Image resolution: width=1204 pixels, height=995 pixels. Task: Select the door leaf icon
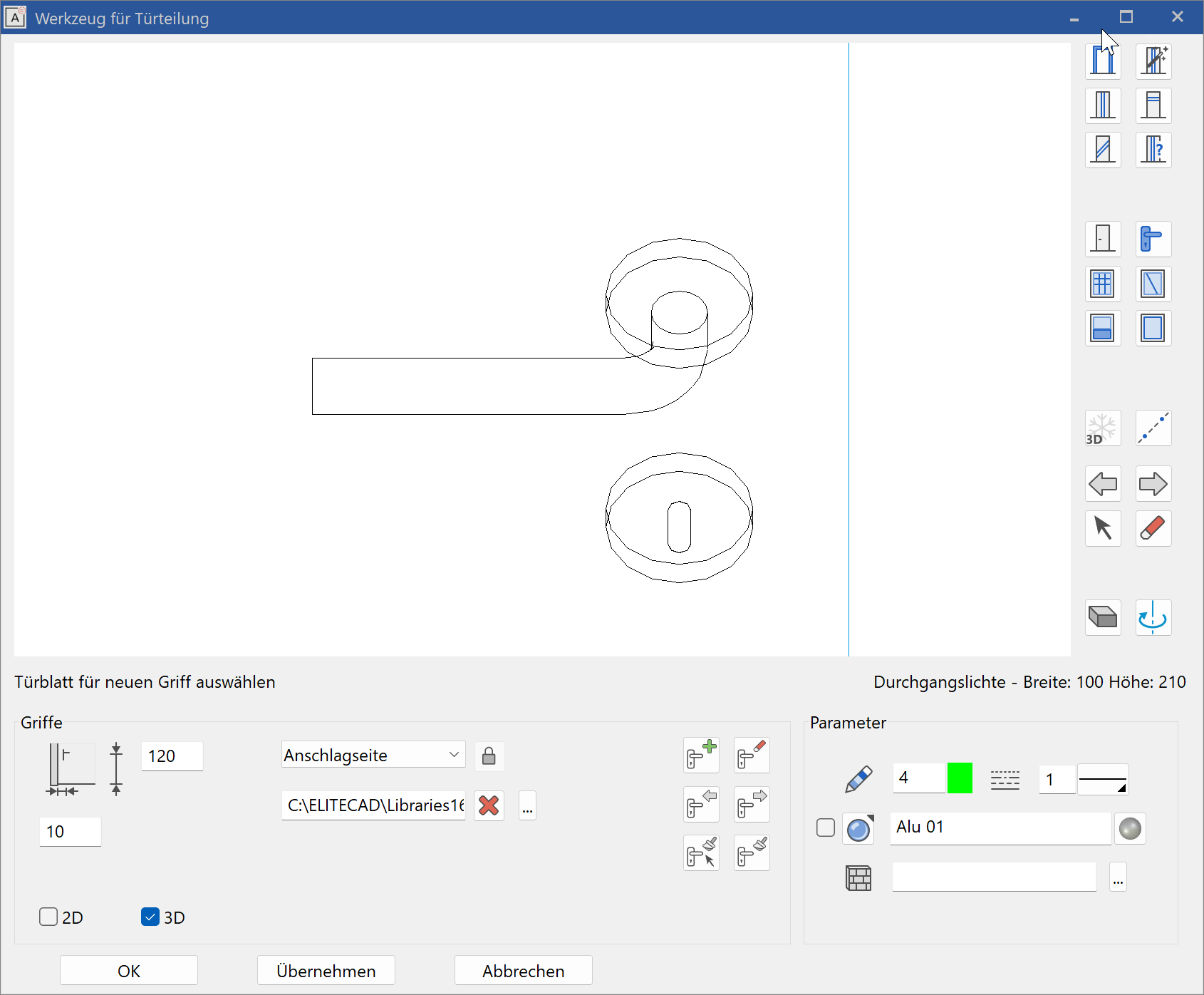coord(1103,239)
